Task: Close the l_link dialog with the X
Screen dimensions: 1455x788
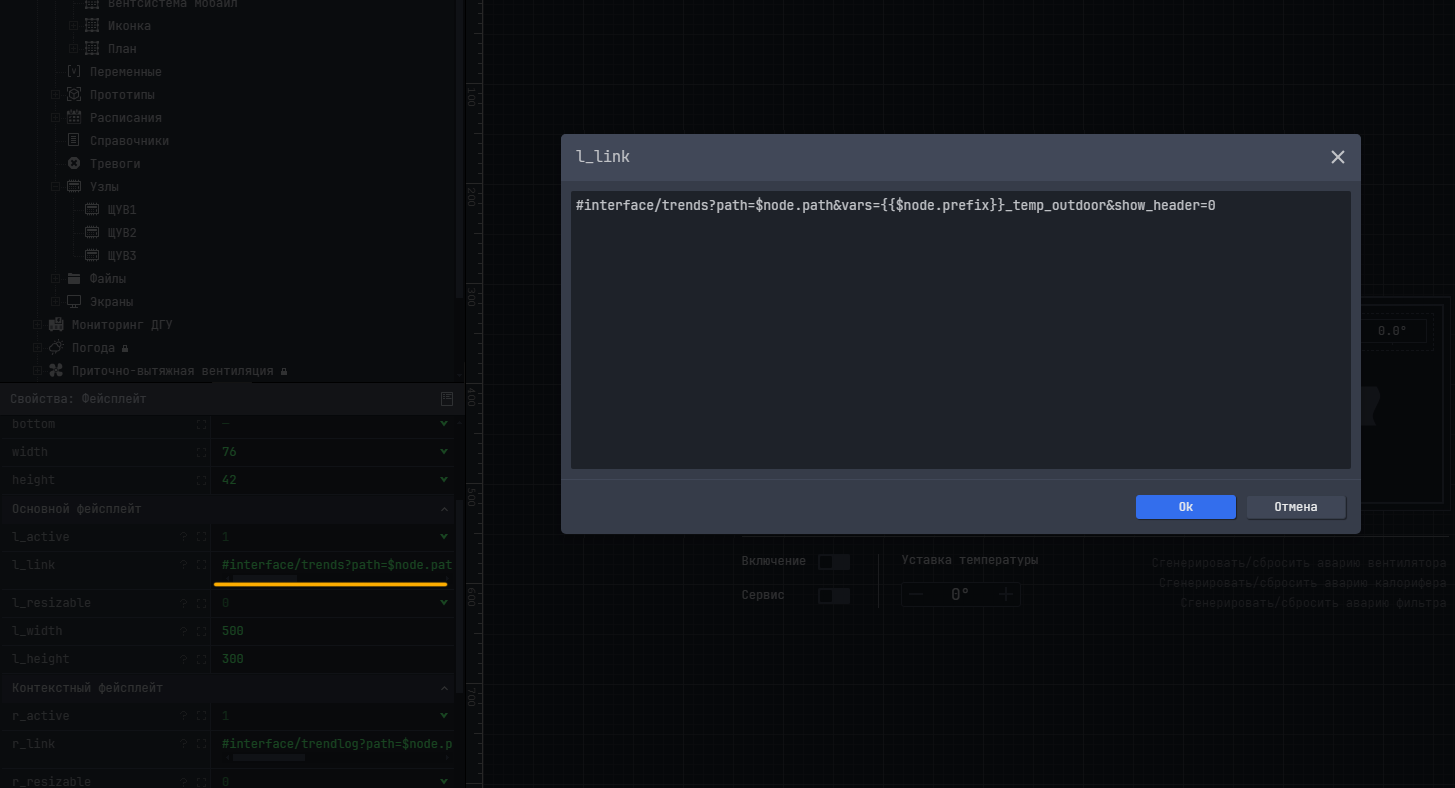Action: tap(1337, 157)
